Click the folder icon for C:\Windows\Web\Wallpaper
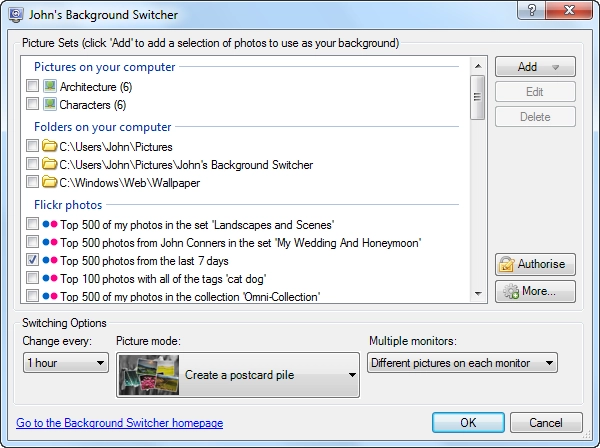The image size is (600, 448). (49, 182)
